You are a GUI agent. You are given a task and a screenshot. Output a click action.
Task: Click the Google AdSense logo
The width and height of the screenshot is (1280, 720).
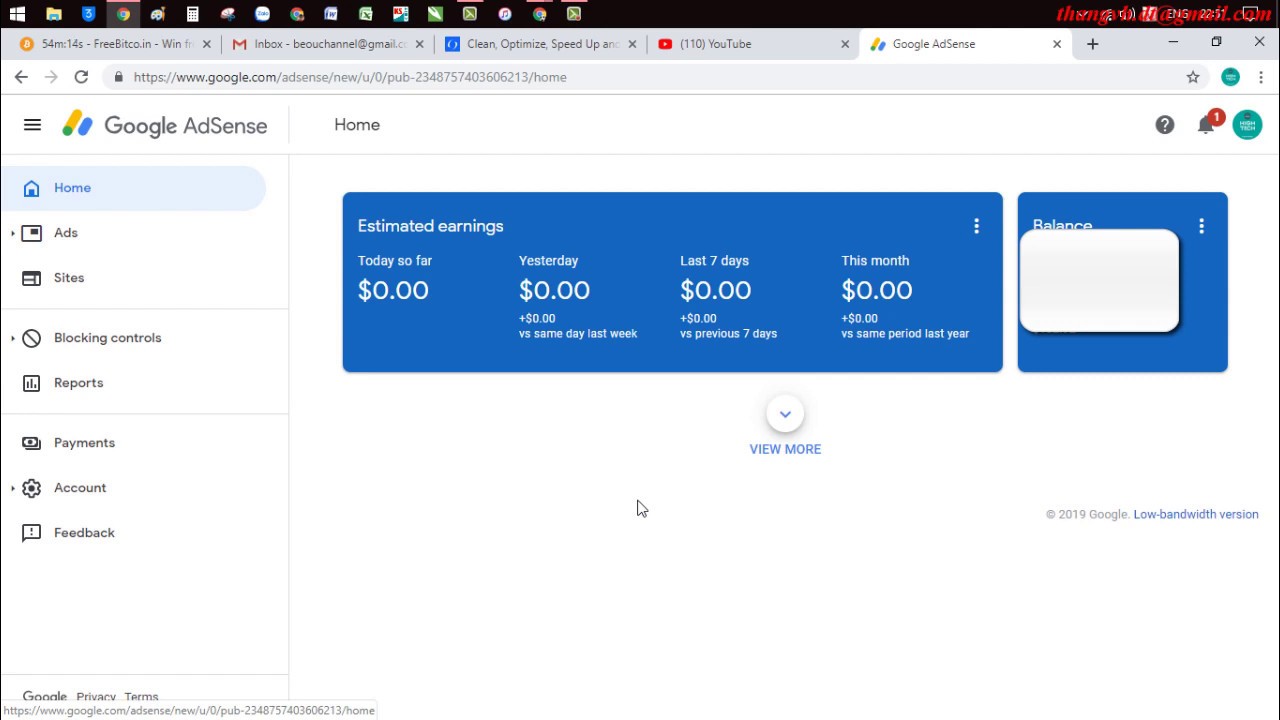[x=165, y=125]
